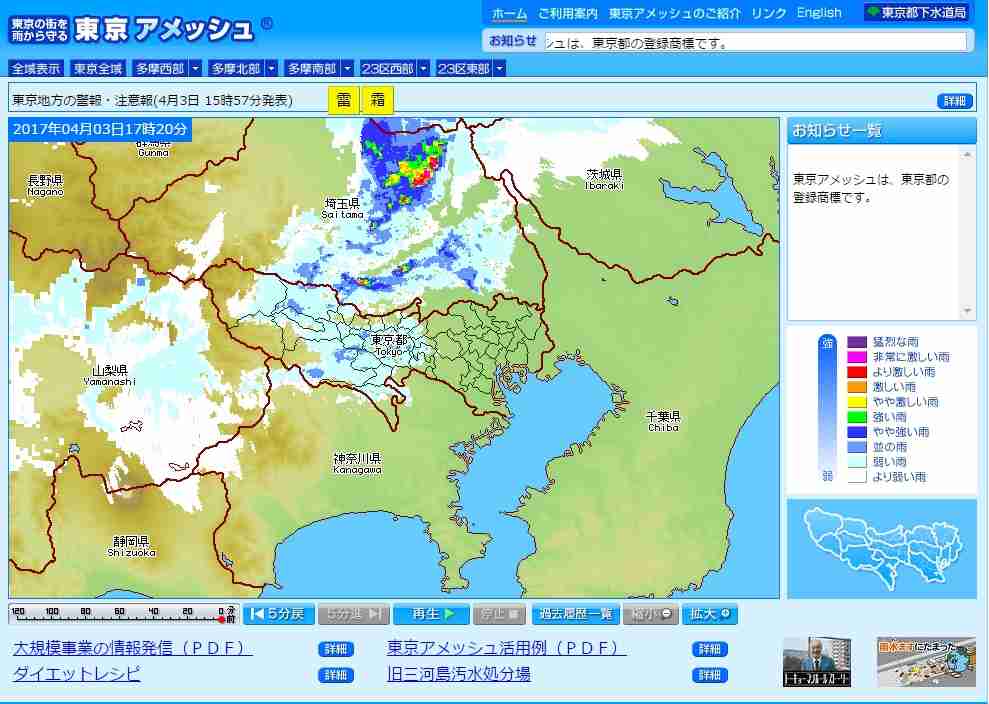Click the 並の雨 light blue swatch
The image size is (989, 704).
(857, 447)
